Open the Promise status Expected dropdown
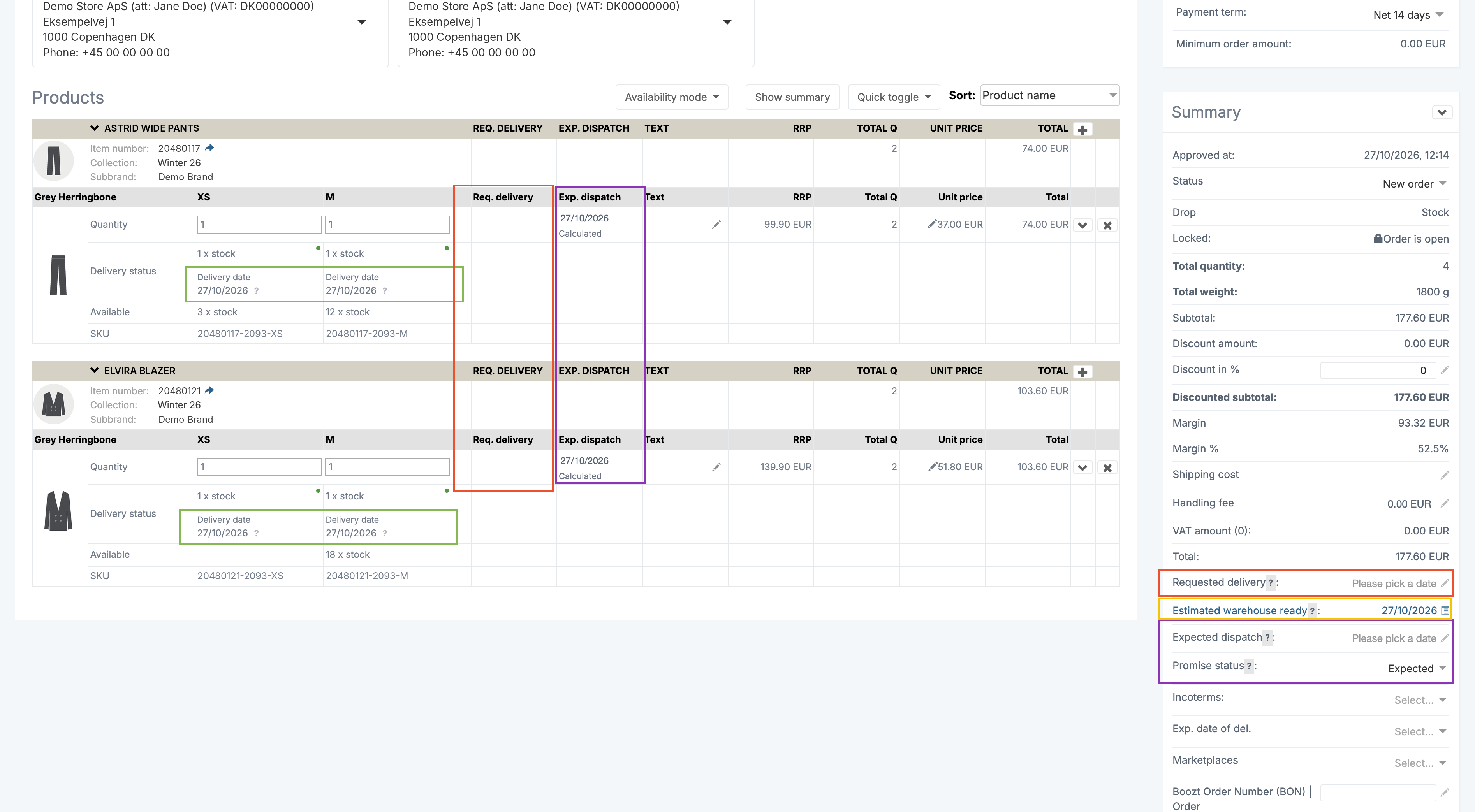1475x812 pixels. coord(1417,669)
